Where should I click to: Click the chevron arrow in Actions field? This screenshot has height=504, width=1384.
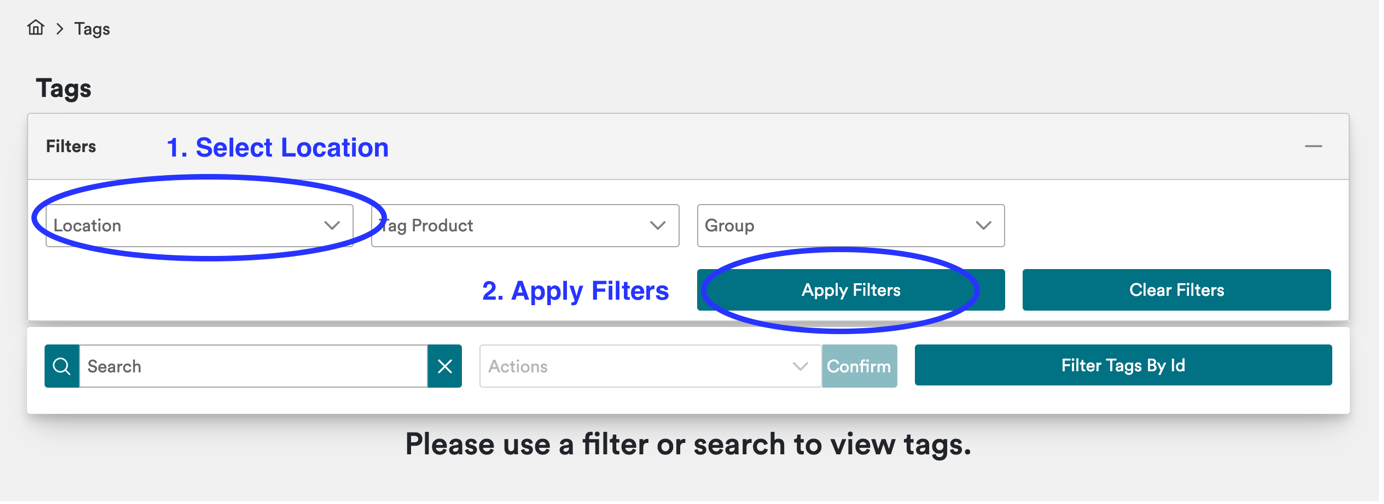pyautogui.click(x=800, y=367)
